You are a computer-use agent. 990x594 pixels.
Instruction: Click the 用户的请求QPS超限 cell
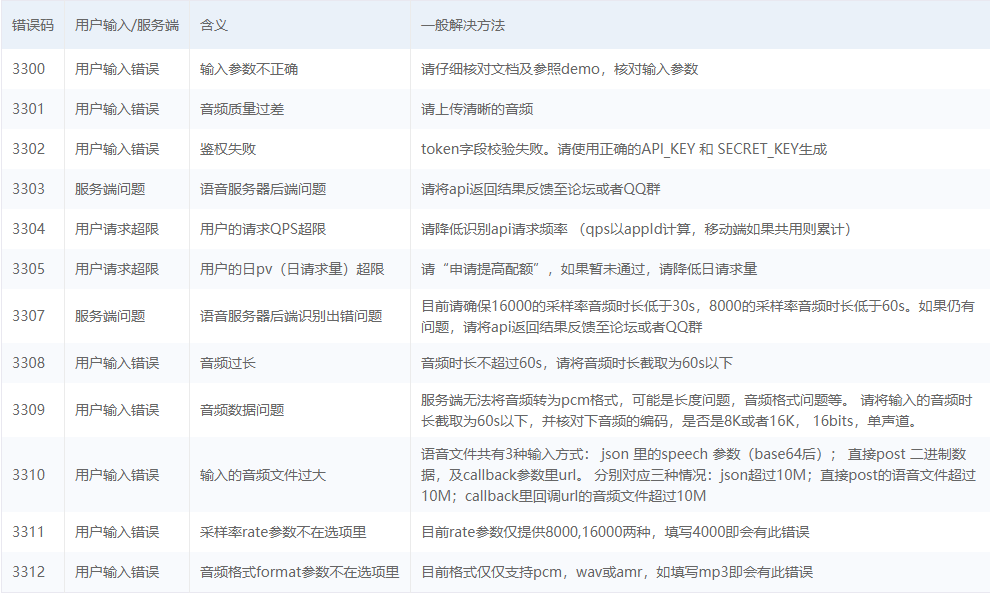coord(263,229)
